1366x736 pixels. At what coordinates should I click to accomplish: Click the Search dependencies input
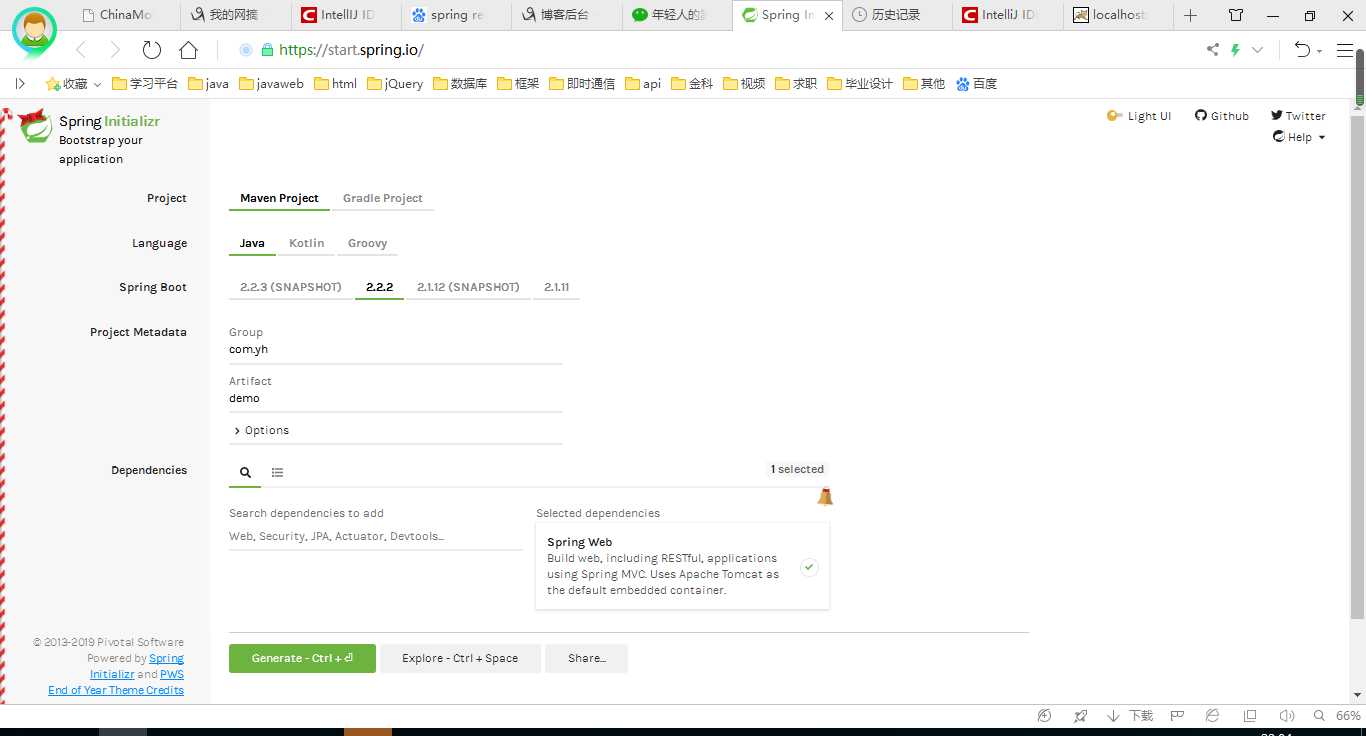(375, 537)
